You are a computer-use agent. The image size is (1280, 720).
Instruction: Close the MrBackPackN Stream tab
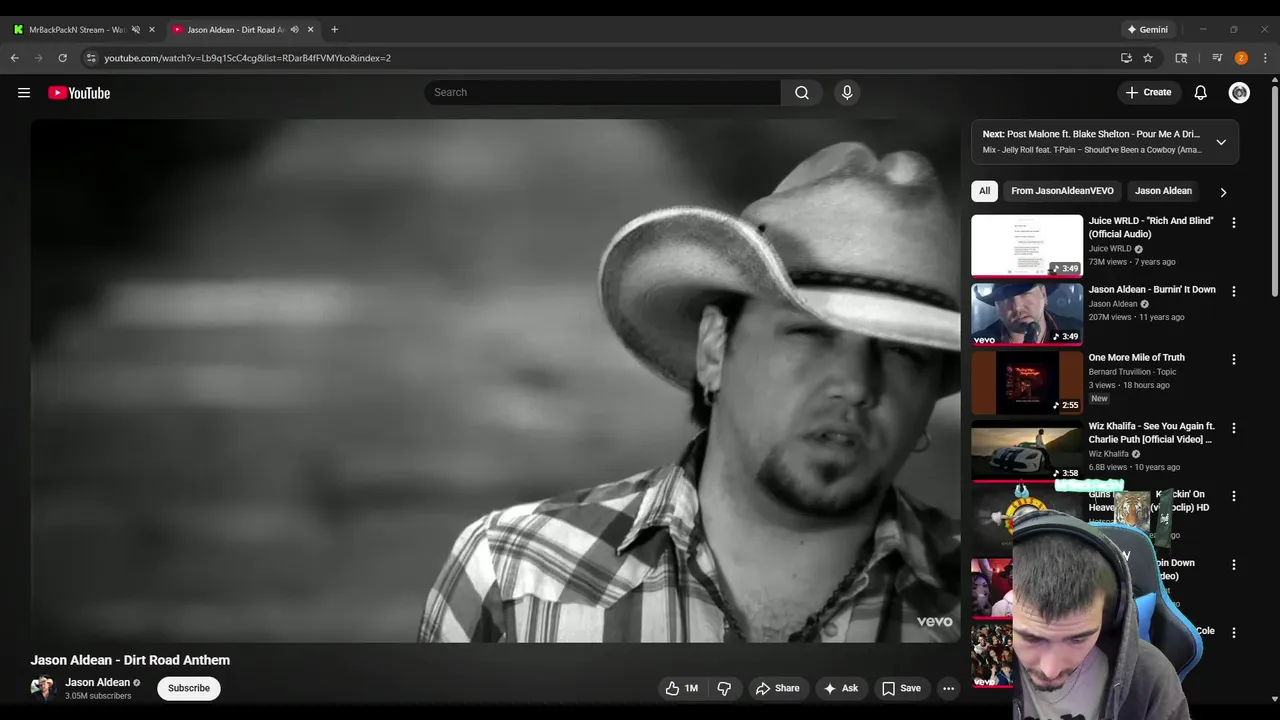[152, 29]
